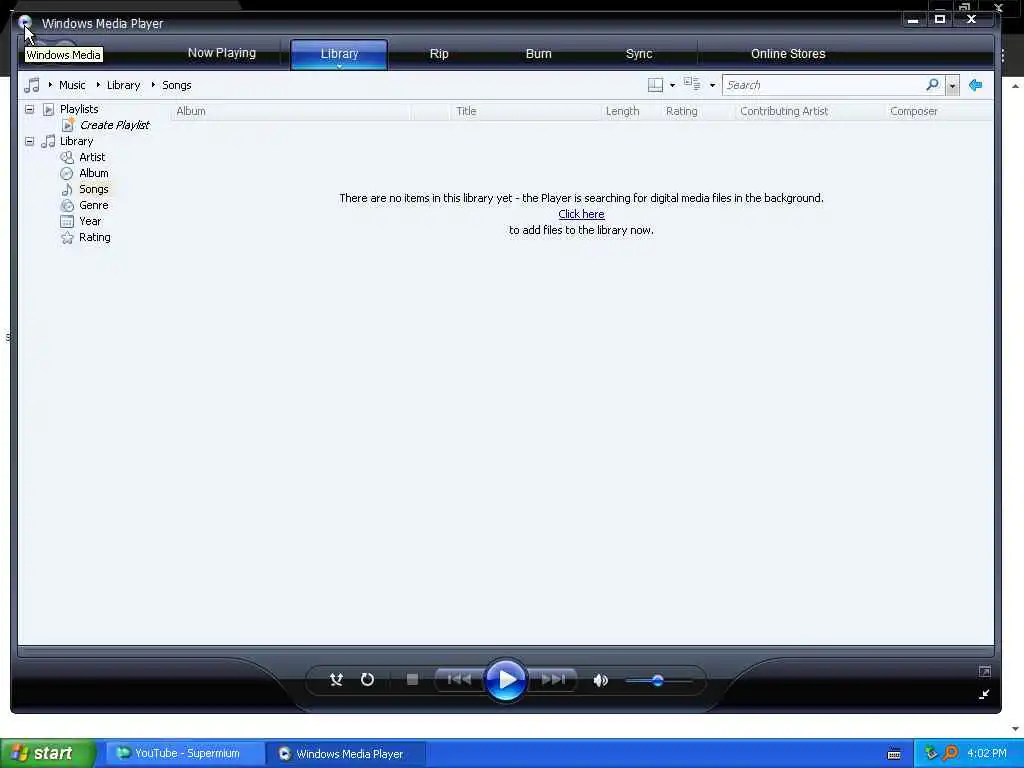Turn repeat on
The image size is (1024, 768).
coord(367,680)
